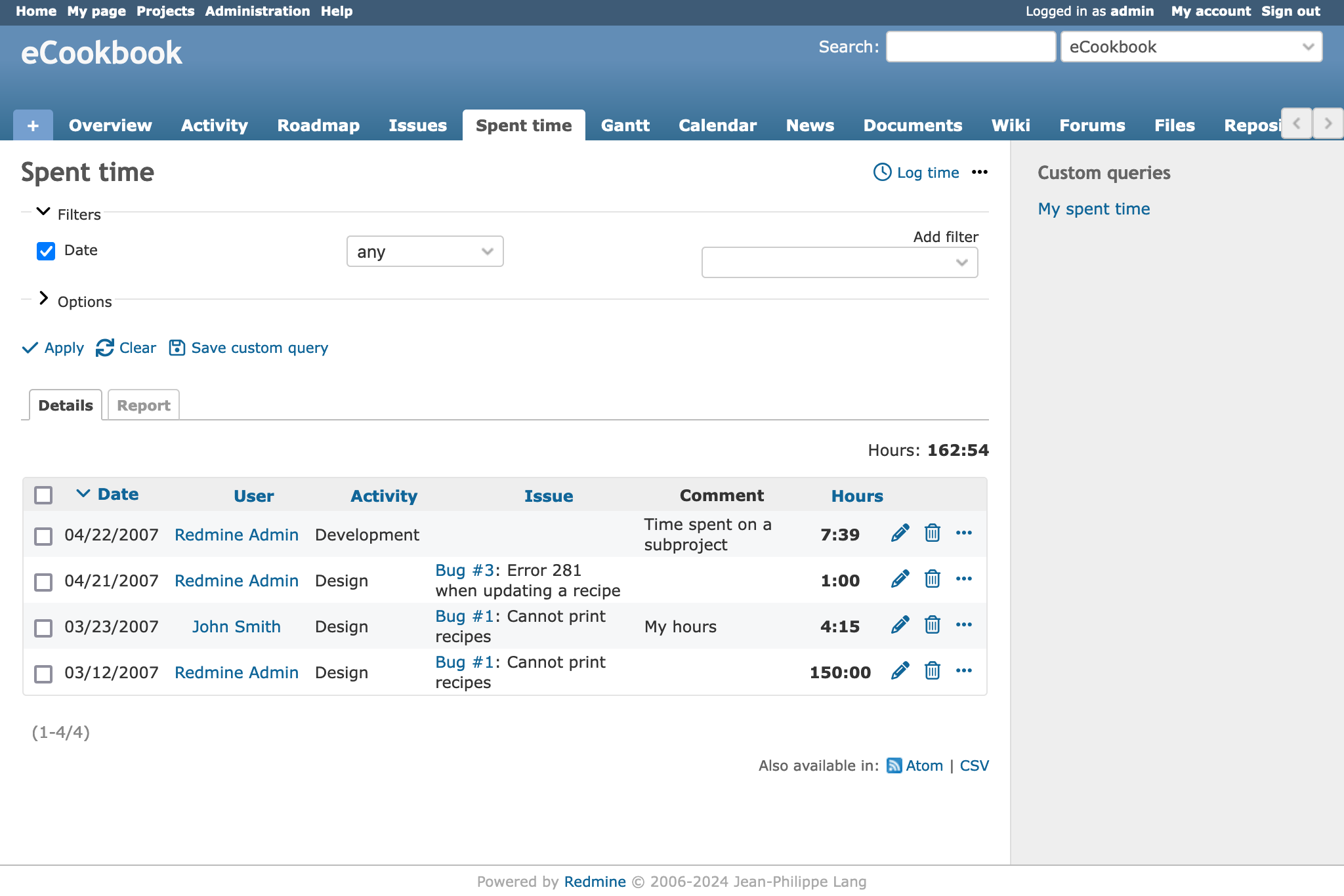Open the three-dots actions menu beside Log time
Viewport: 1344px width, 896px height.
[980, 172]
